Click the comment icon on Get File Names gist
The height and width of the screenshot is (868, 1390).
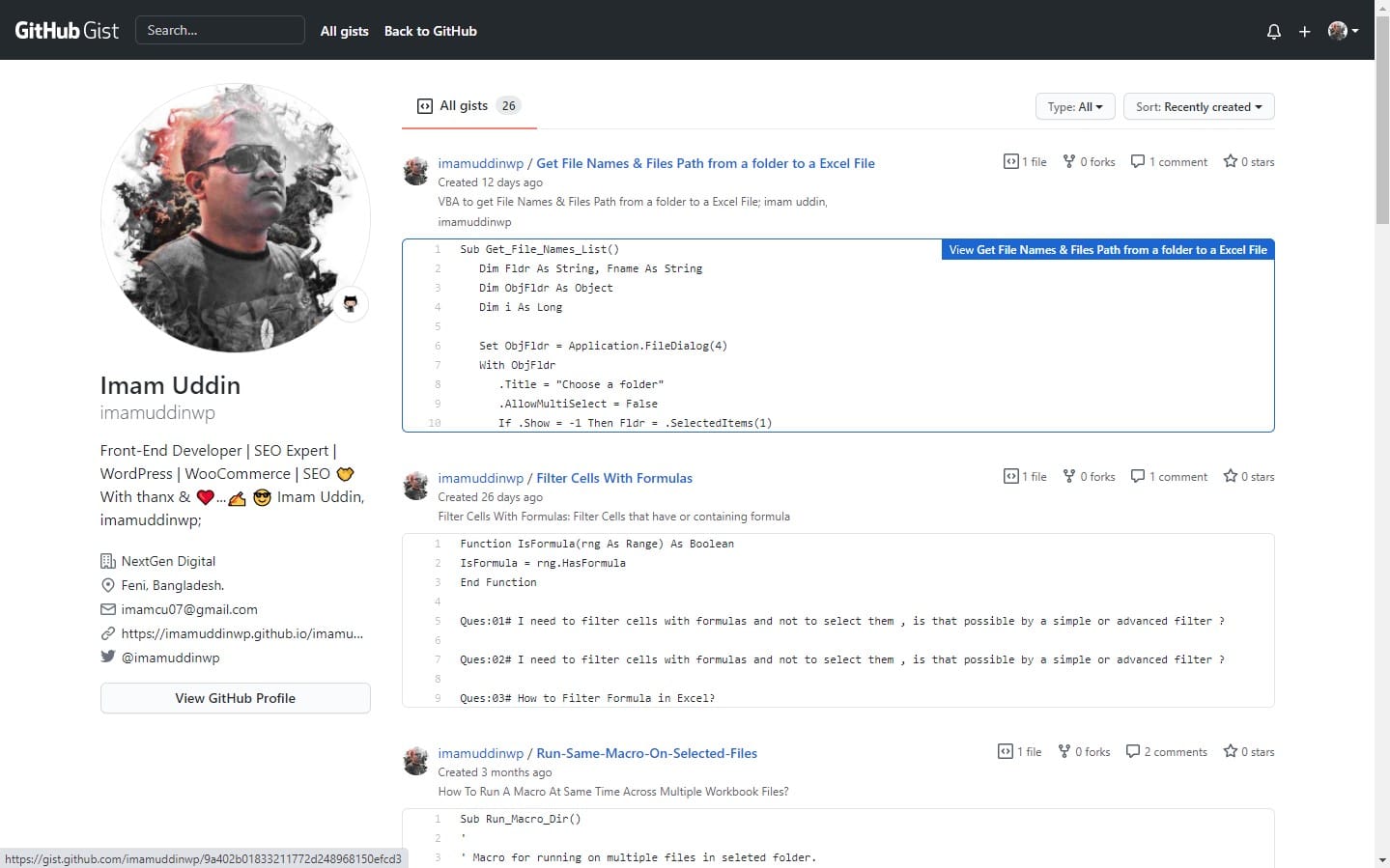pyautogui.click(x=1138, y=161)
